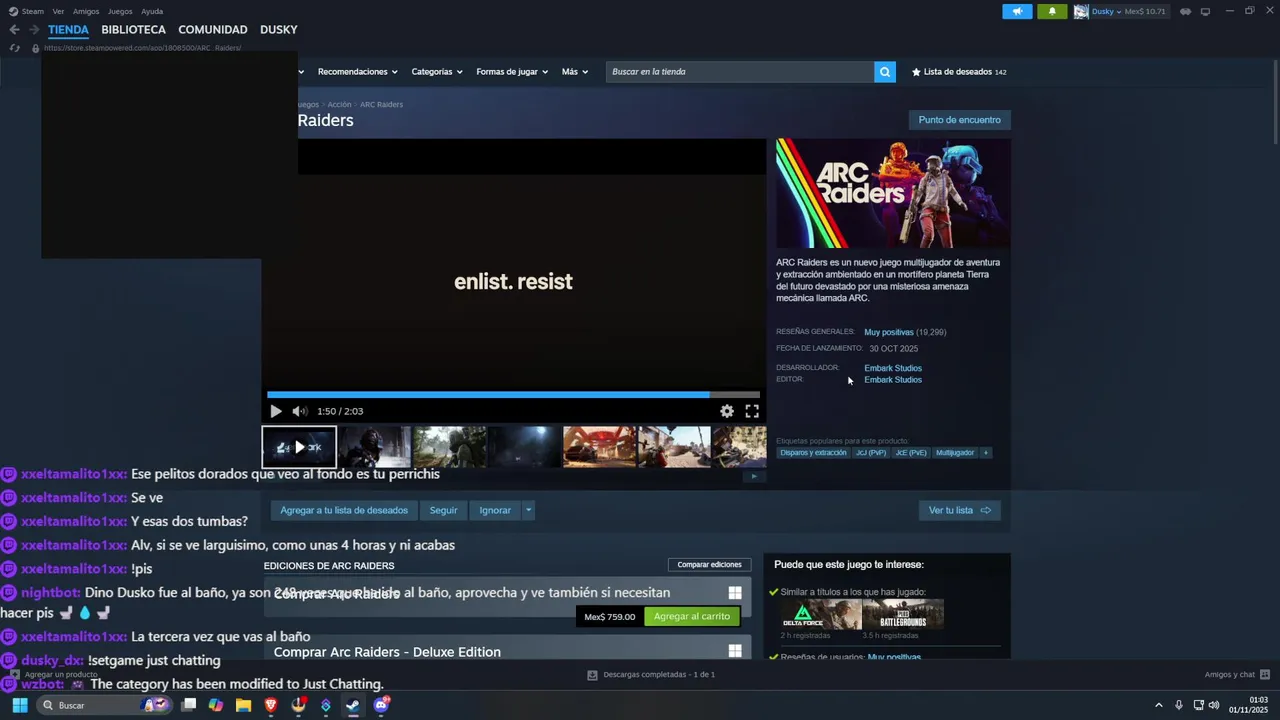Switch to Big Picture mode

click(1205, 11)
